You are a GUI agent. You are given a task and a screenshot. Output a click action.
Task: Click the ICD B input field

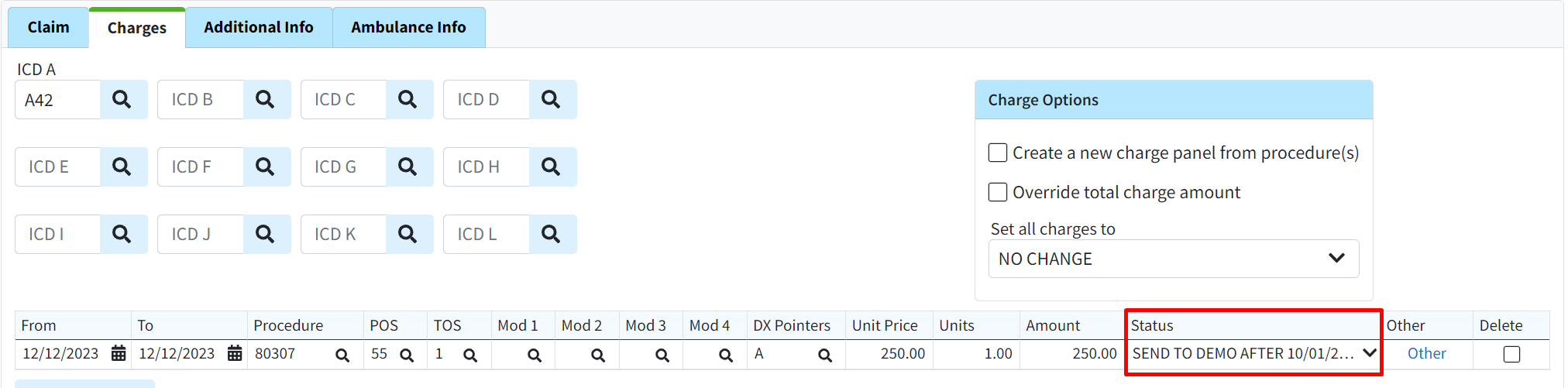click(201, 100)
